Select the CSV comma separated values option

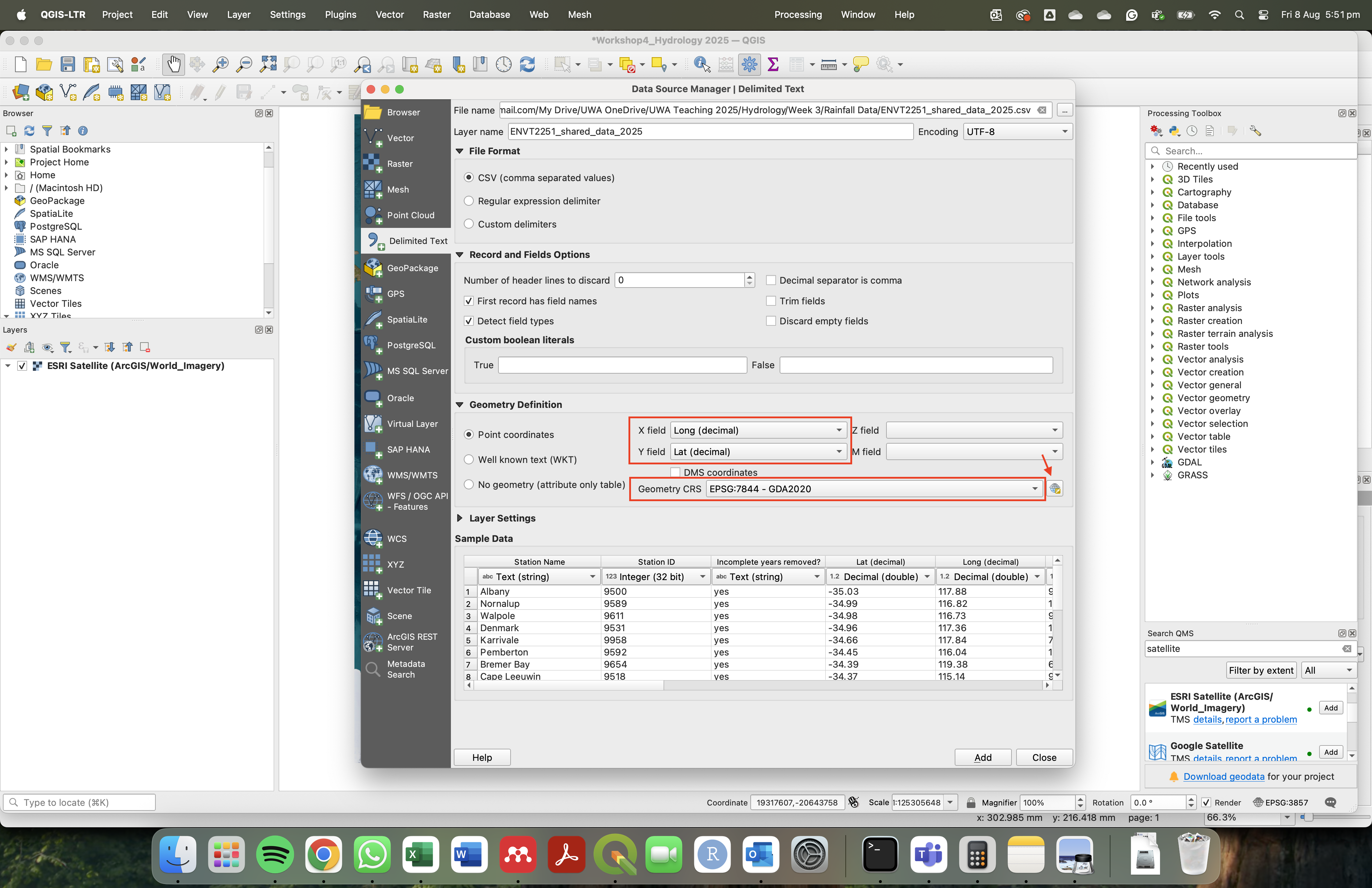pos(469,178)
